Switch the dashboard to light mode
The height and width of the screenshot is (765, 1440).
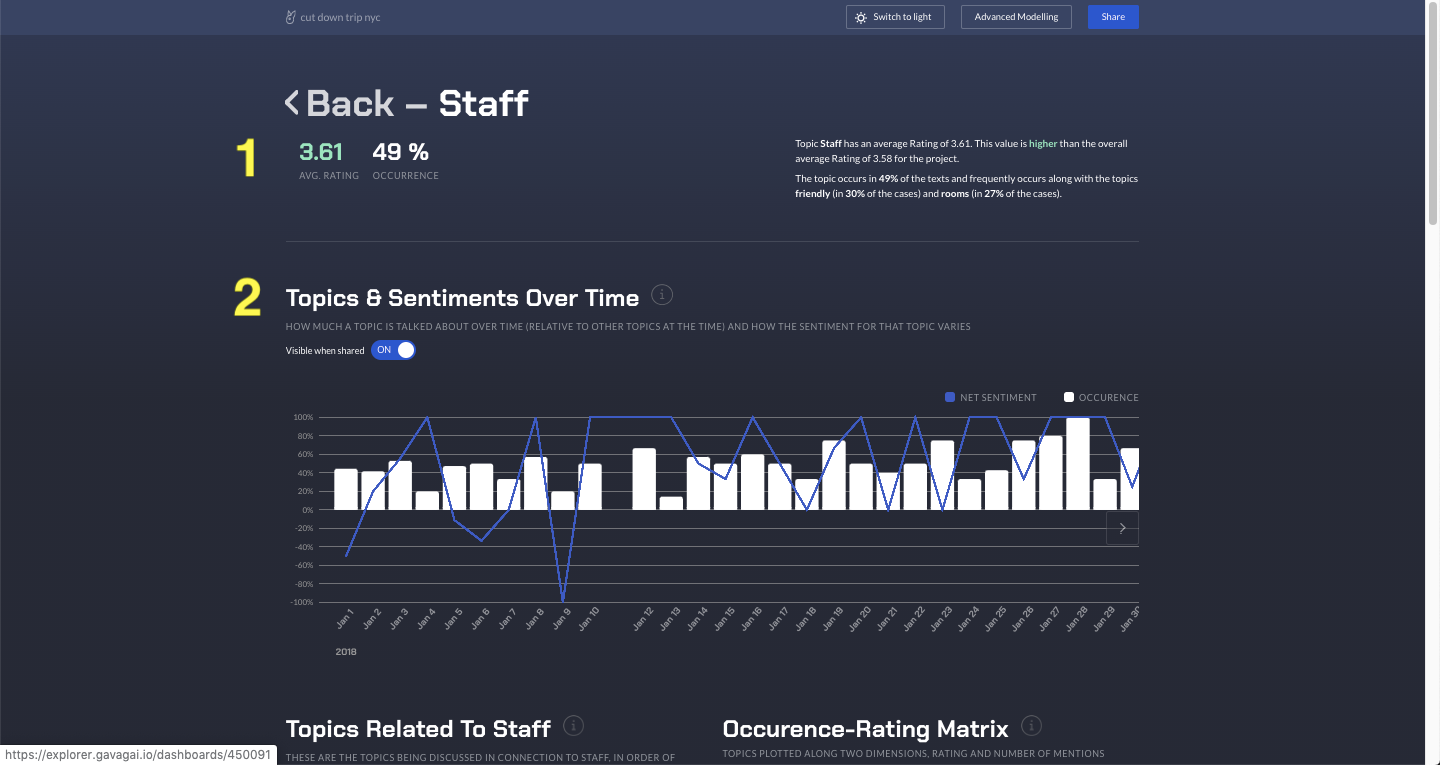(895, 17)
